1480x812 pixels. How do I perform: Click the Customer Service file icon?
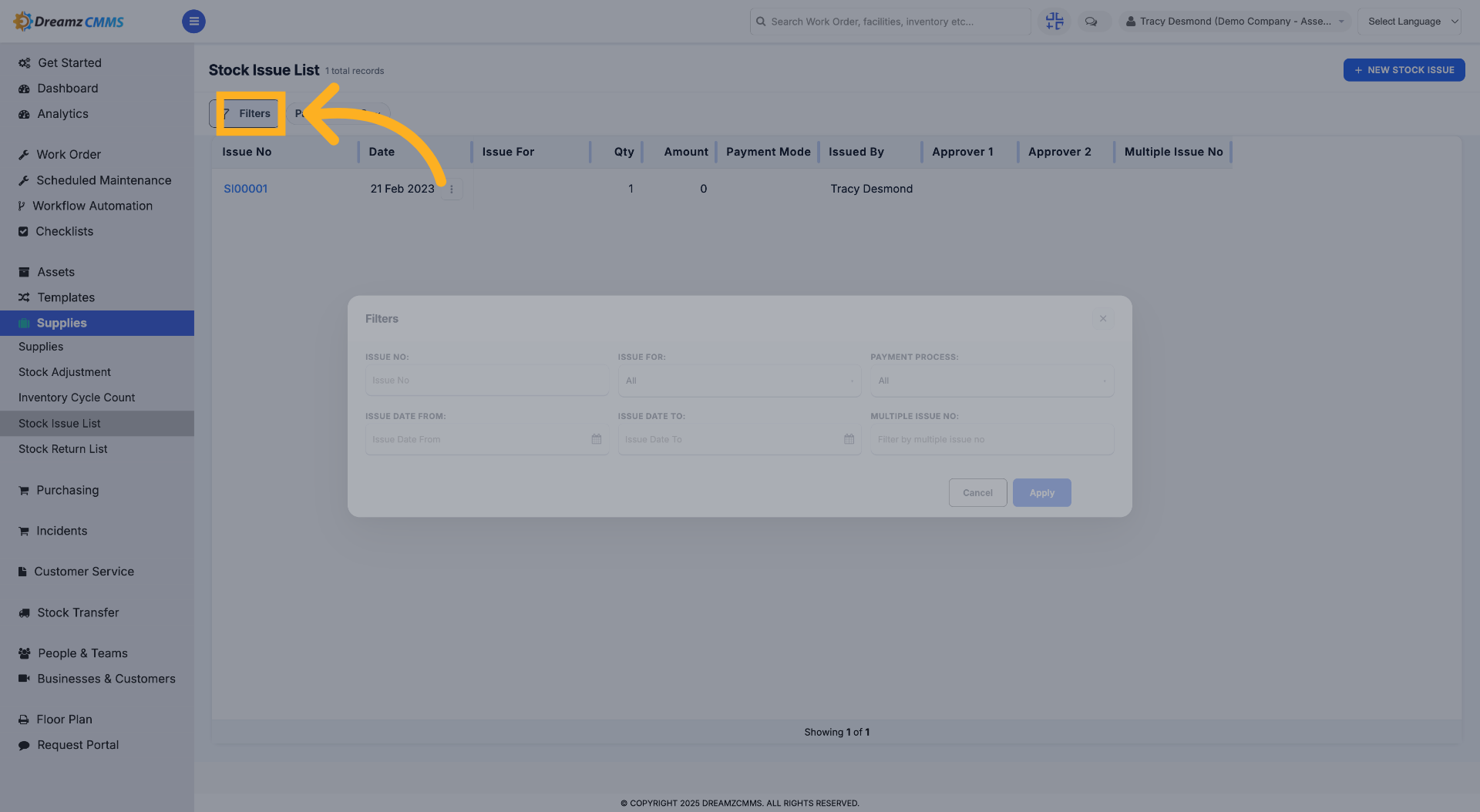coord(22,572)
